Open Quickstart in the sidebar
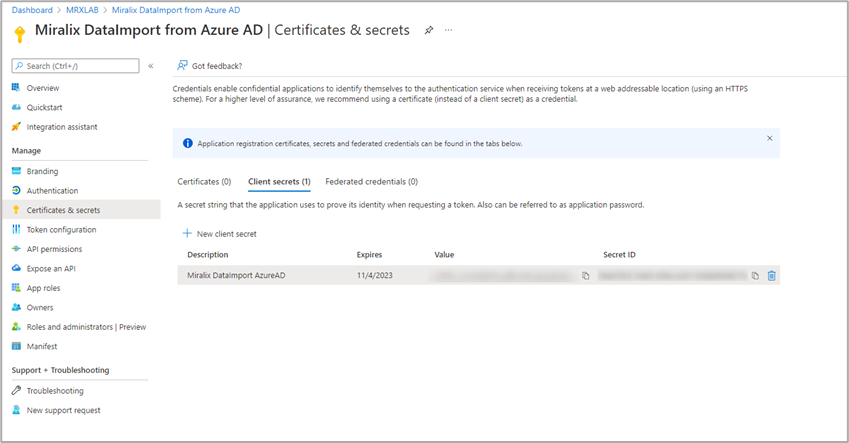Viewport: 849px width, 443px height. tap(44, 107)
